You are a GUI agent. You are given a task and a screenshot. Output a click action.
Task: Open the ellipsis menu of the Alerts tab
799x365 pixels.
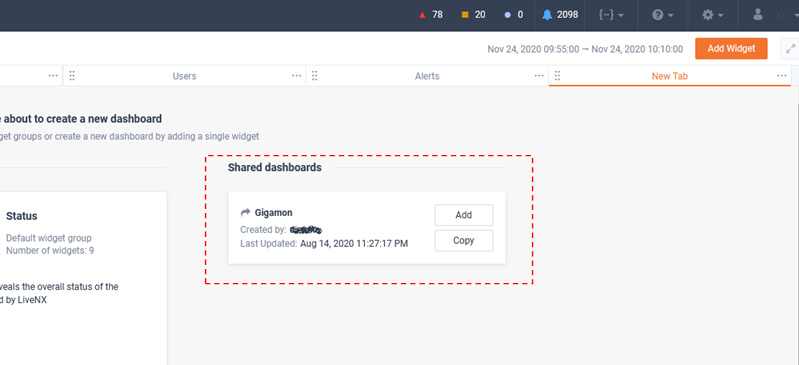(x=539, y=75)
